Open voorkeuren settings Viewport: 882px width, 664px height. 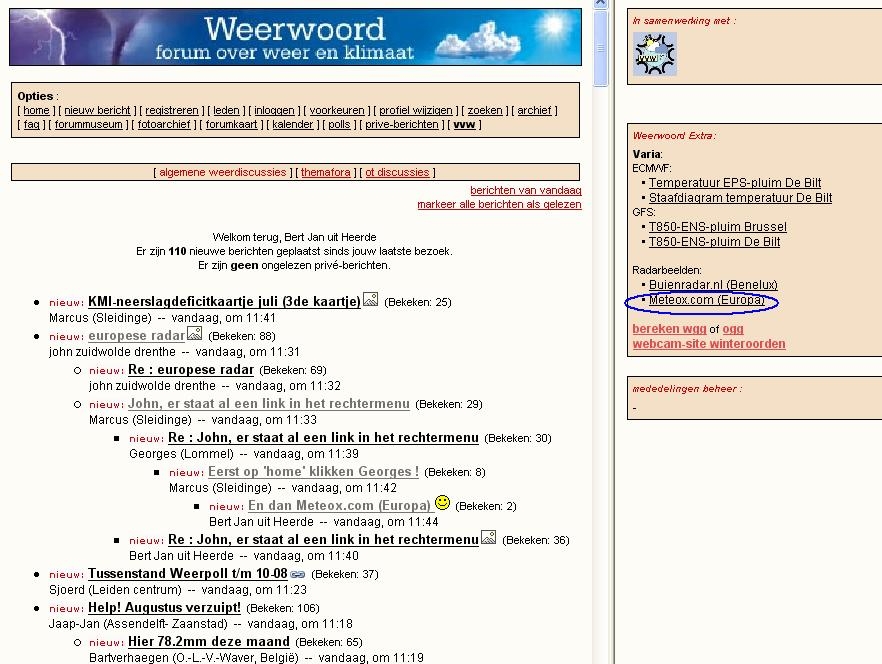coord(336,110)
